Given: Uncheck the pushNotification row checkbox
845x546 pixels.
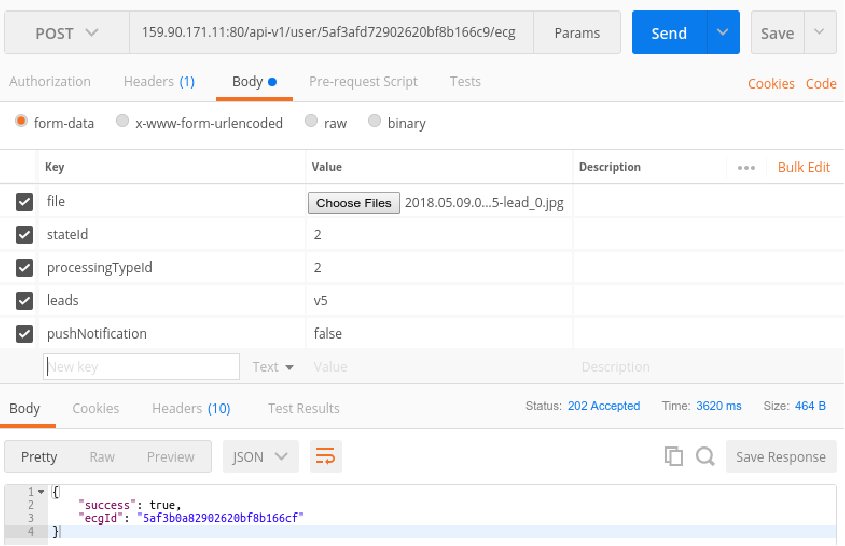Looking at the screenshot, I should (x=24, y=334).
